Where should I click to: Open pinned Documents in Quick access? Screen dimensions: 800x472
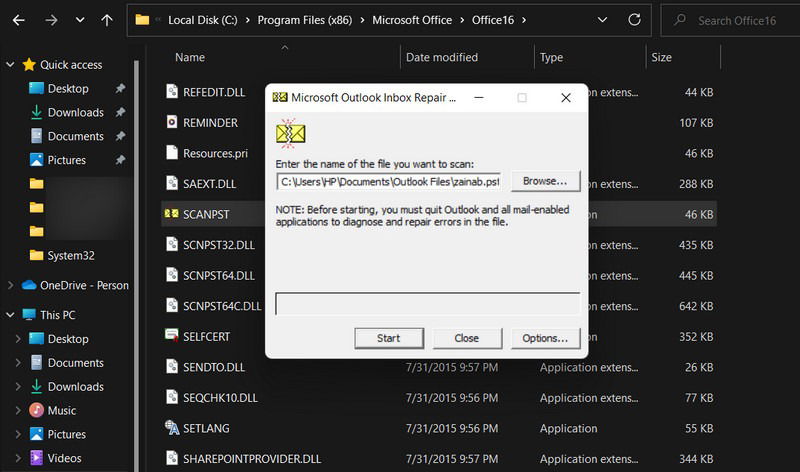click(76, 136)
